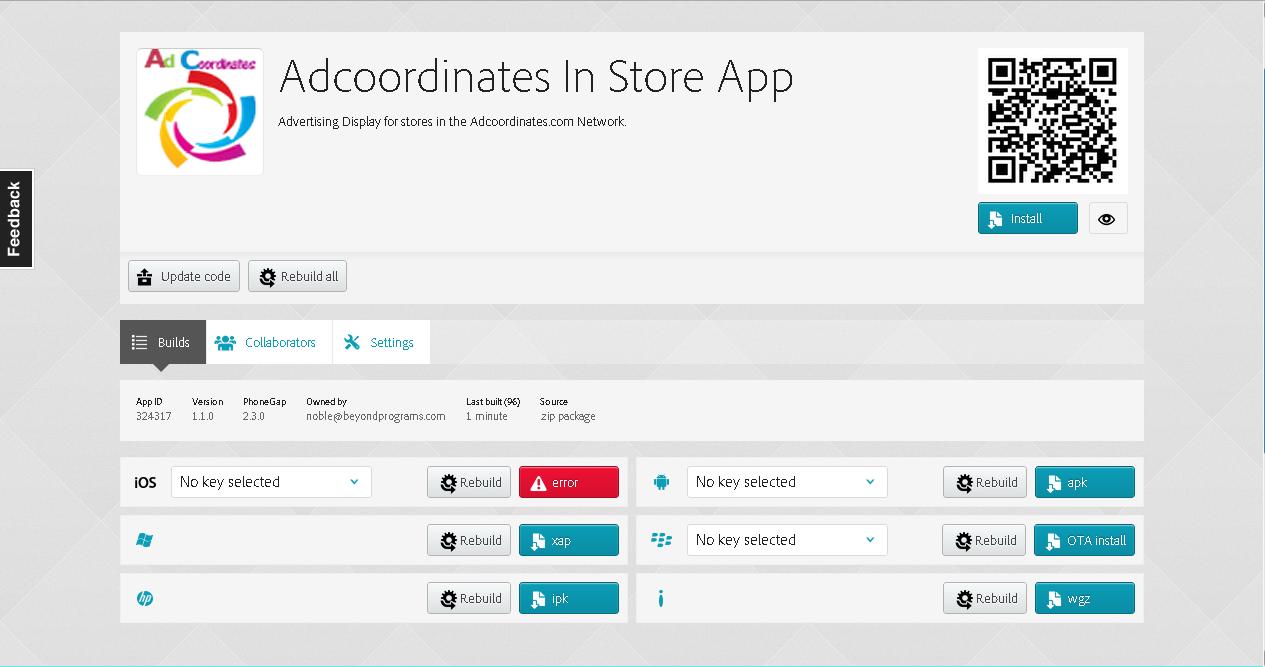Download the Windows Phone xap

[x=569, y=540]
